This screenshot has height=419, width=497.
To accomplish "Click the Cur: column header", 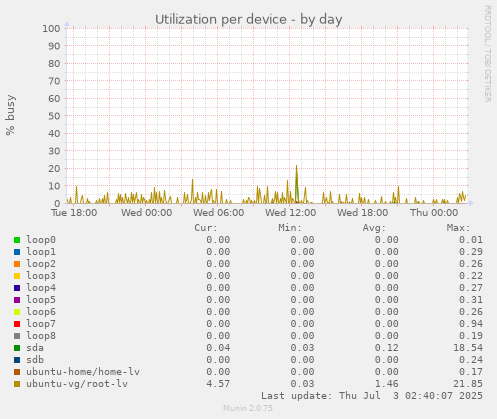I will pyautogui.click(x=206, y=228).
